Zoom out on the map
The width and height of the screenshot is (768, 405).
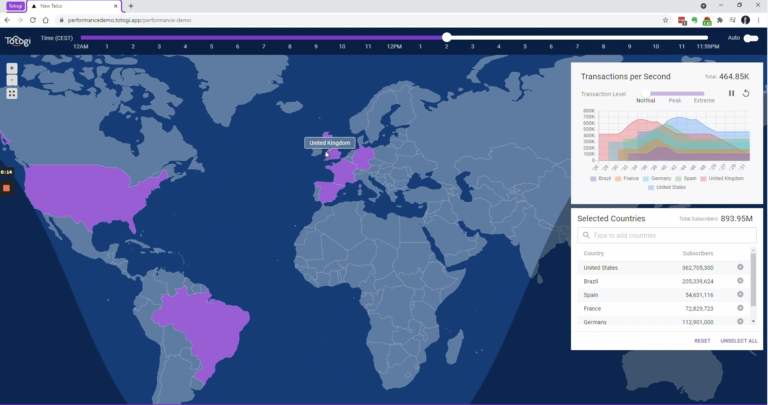[x=11, y=81]
